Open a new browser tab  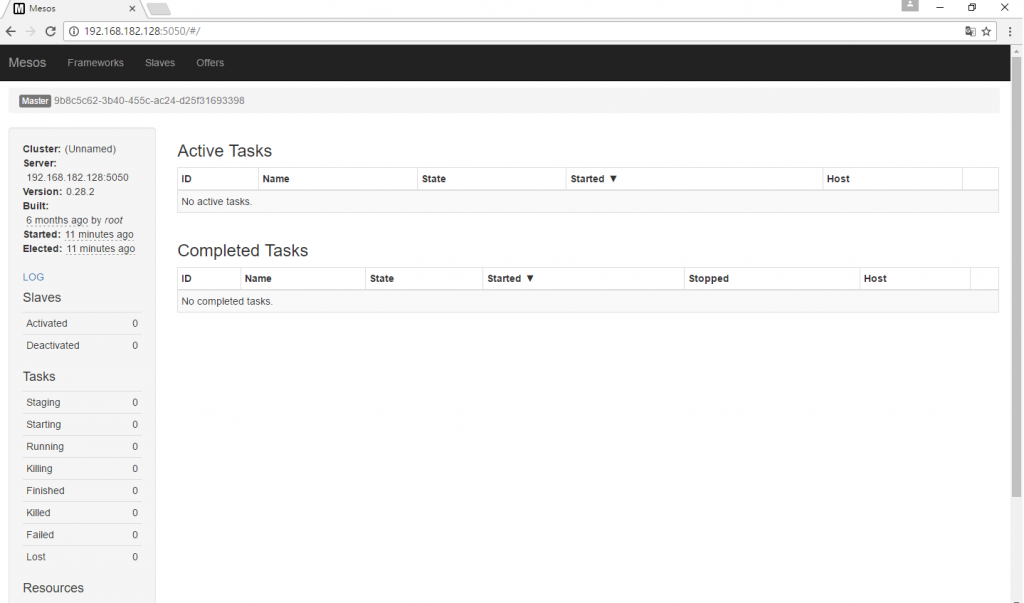(159, 8)
